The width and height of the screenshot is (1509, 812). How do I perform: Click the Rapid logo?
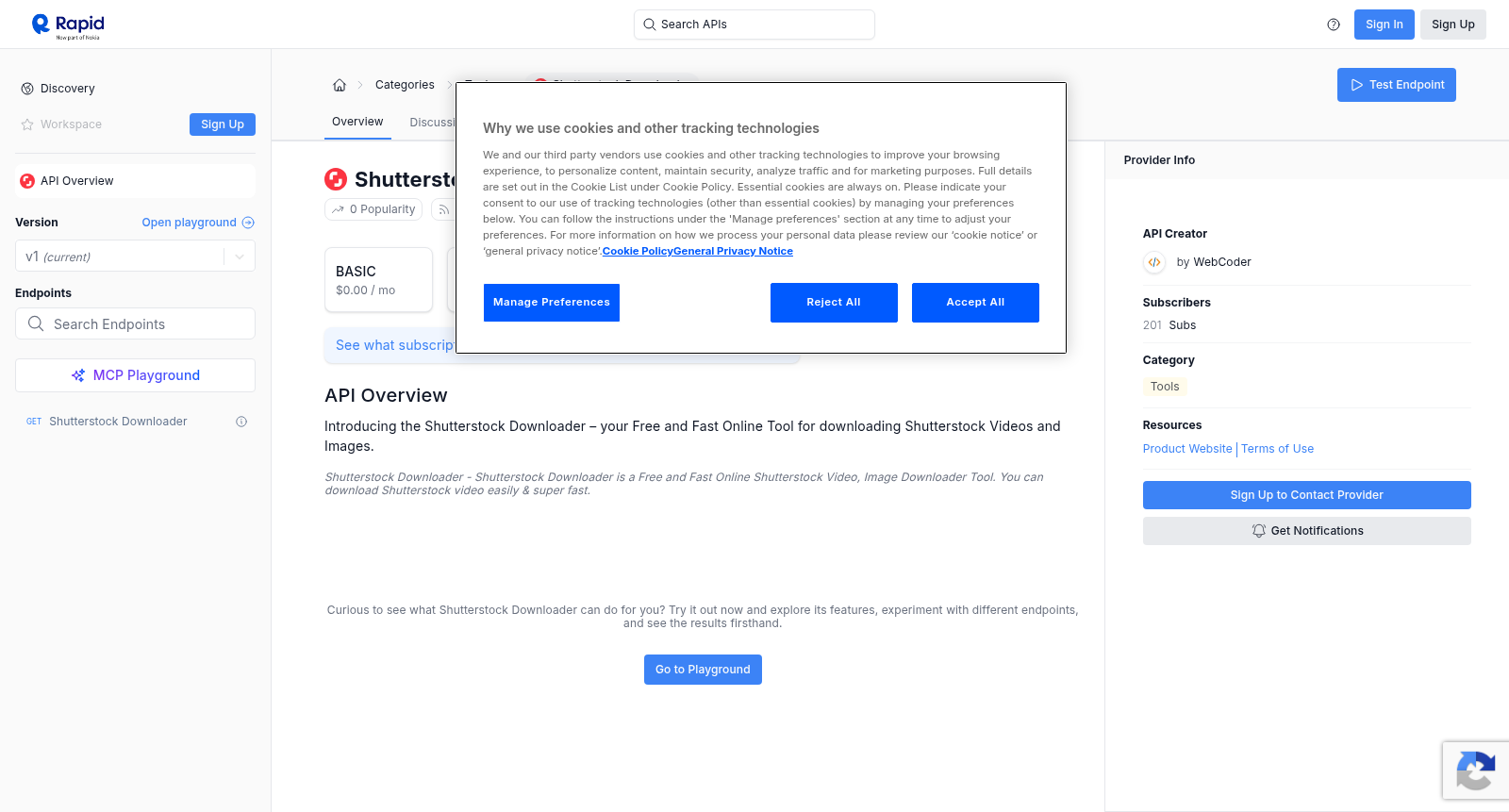pos(68,25)
